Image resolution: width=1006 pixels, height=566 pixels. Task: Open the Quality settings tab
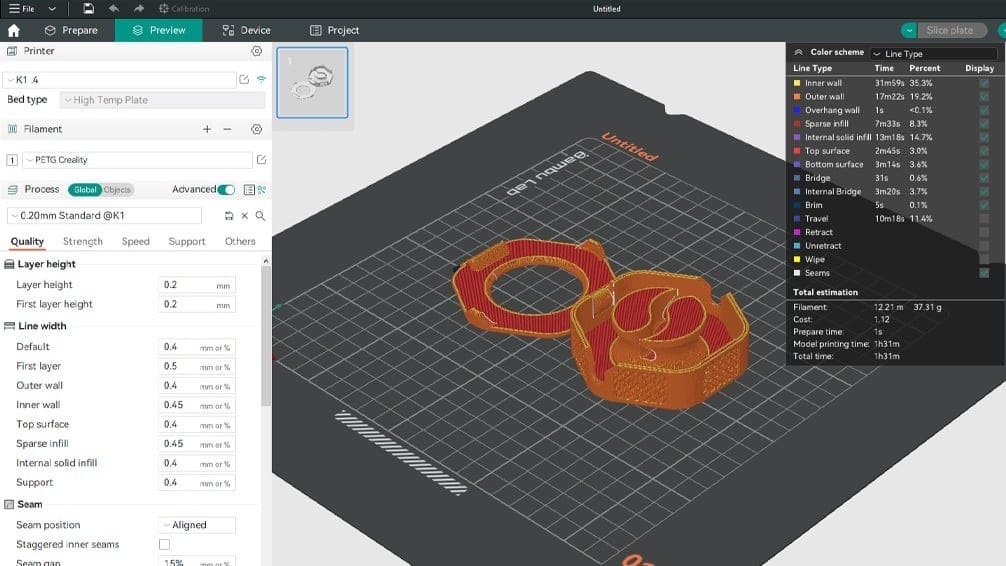pyautogui.click(x=27, y=241)
